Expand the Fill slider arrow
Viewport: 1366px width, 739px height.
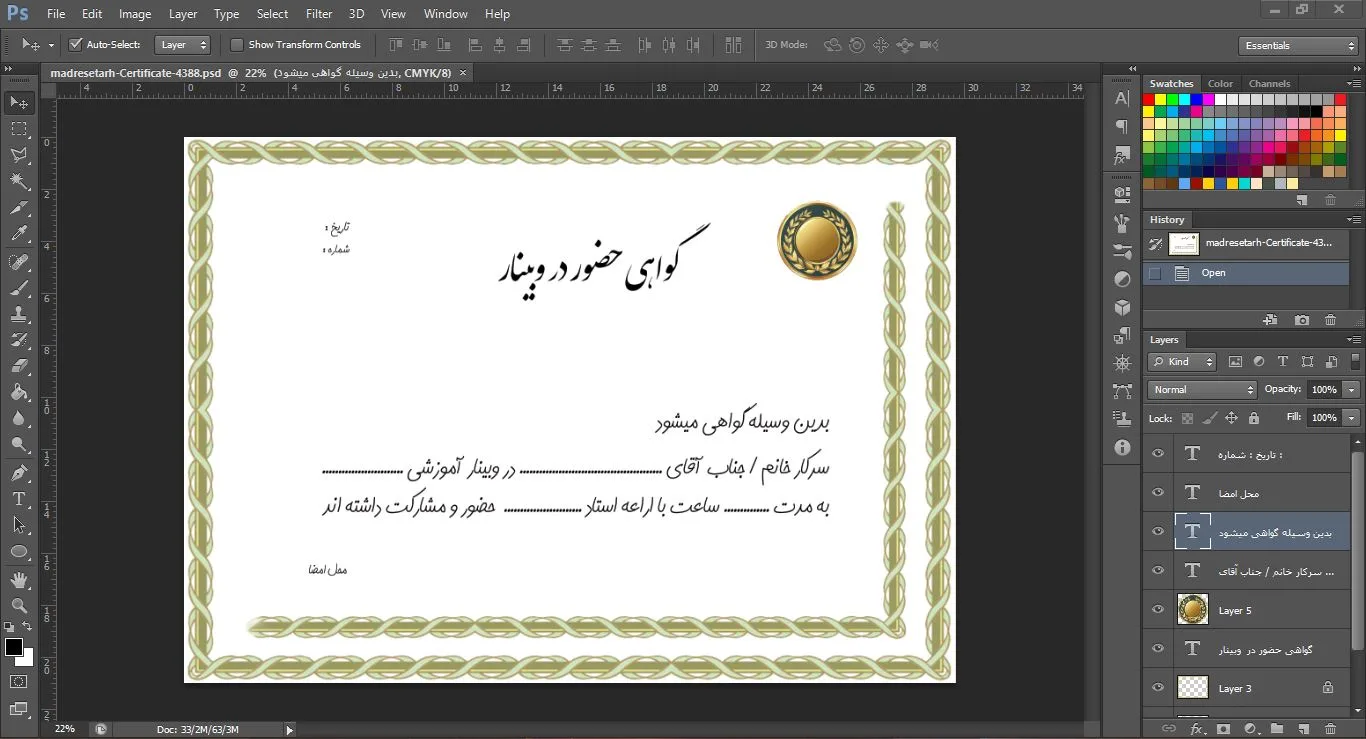1352,418
